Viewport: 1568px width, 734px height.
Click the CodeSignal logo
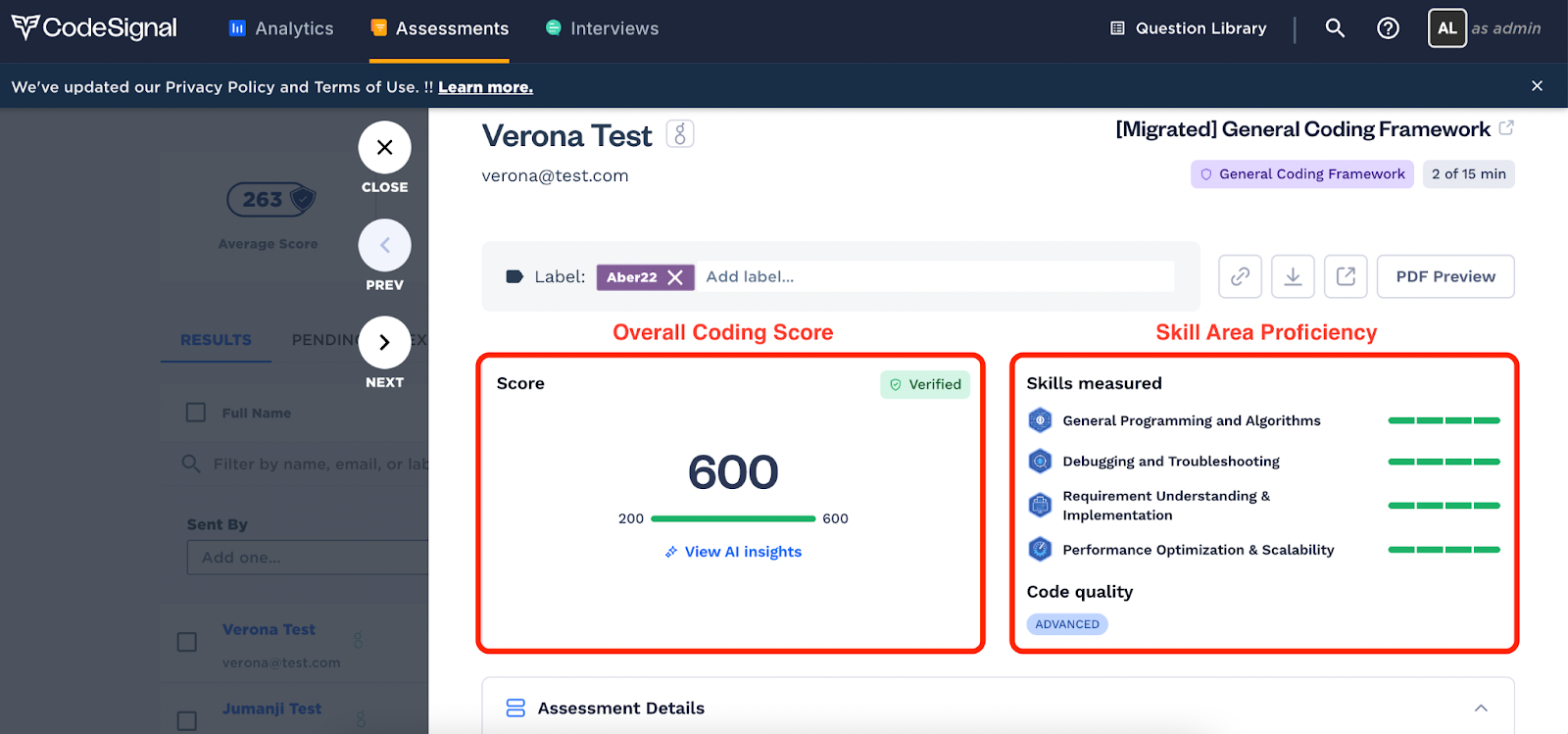click(x=94, y=28)
